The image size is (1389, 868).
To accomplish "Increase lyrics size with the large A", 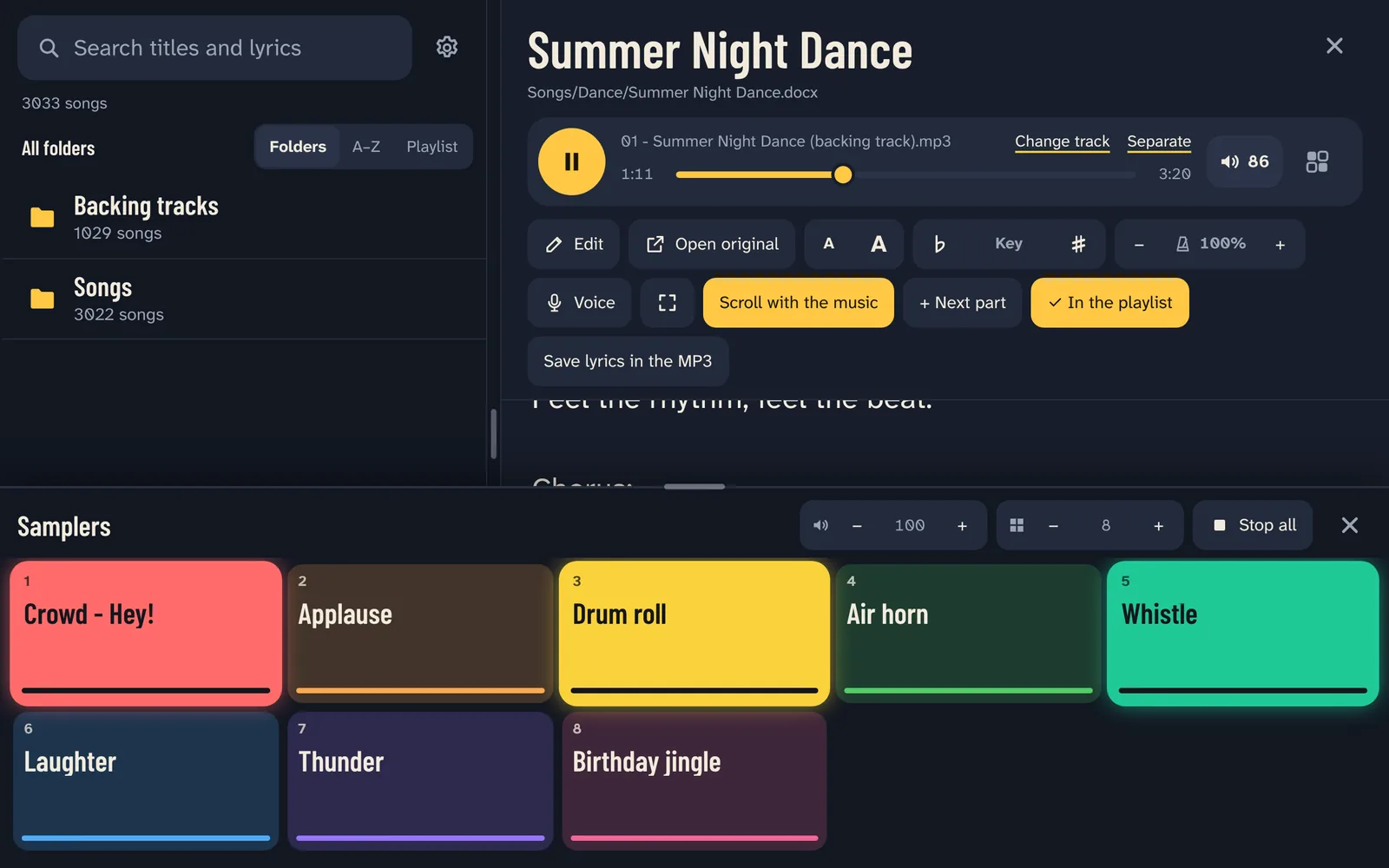I will tap(879, 245).
